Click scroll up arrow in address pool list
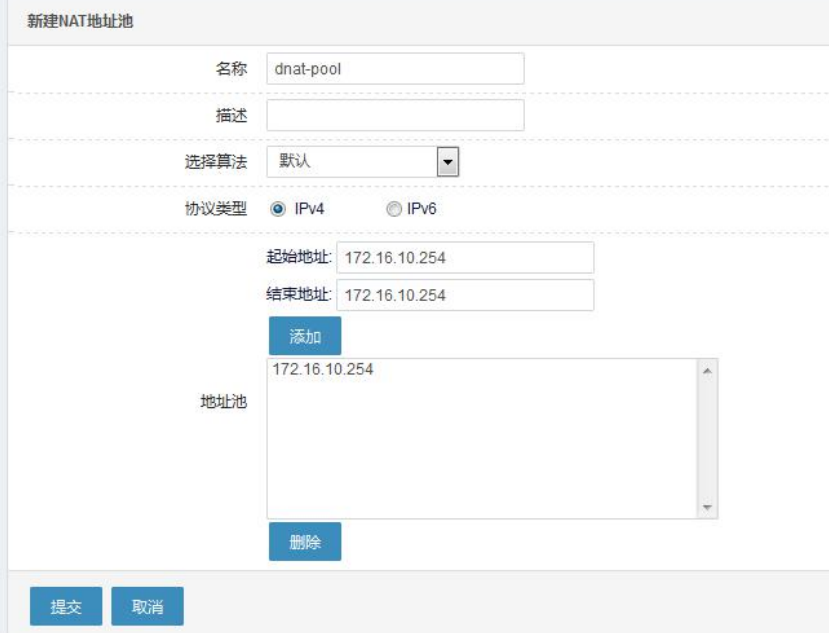829x633 pixels. click(707, 371)
